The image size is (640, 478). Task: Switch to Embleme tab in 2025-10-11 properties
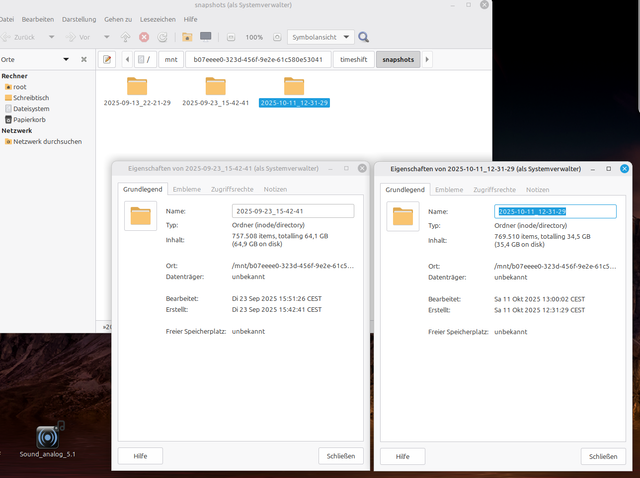click(x=449, y=190)
